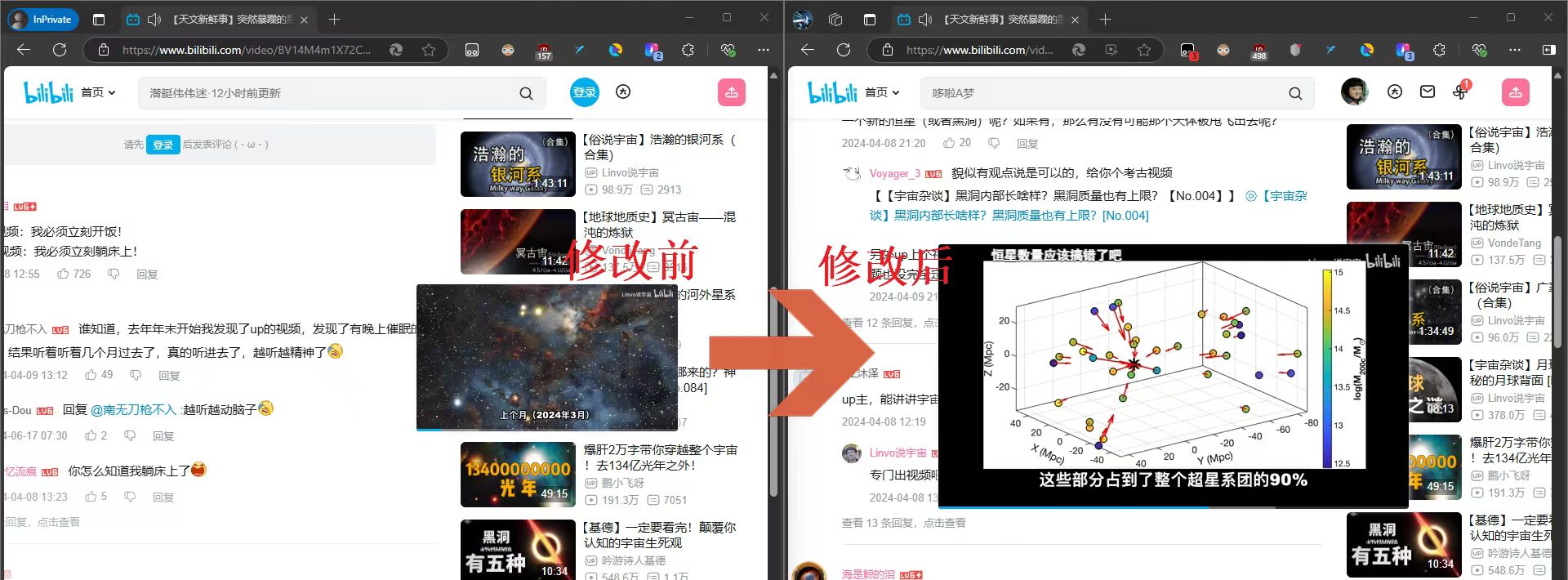
Task: Open the 黑洞有五种 video thumbnail in left window
Action: tap(518, 550)
